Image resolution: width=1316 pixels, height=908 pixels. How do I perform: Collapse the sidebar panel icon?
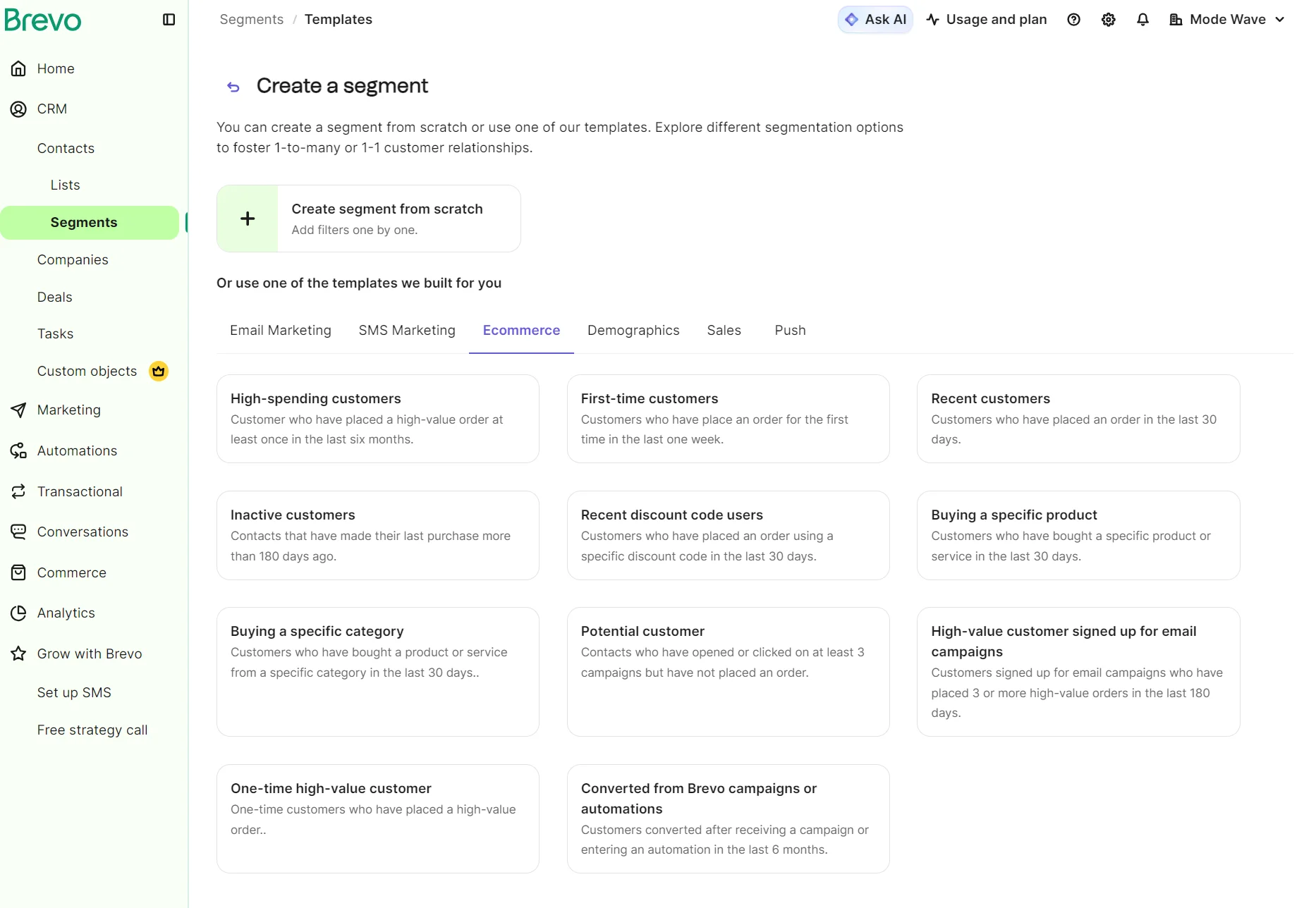coord(169,20)
